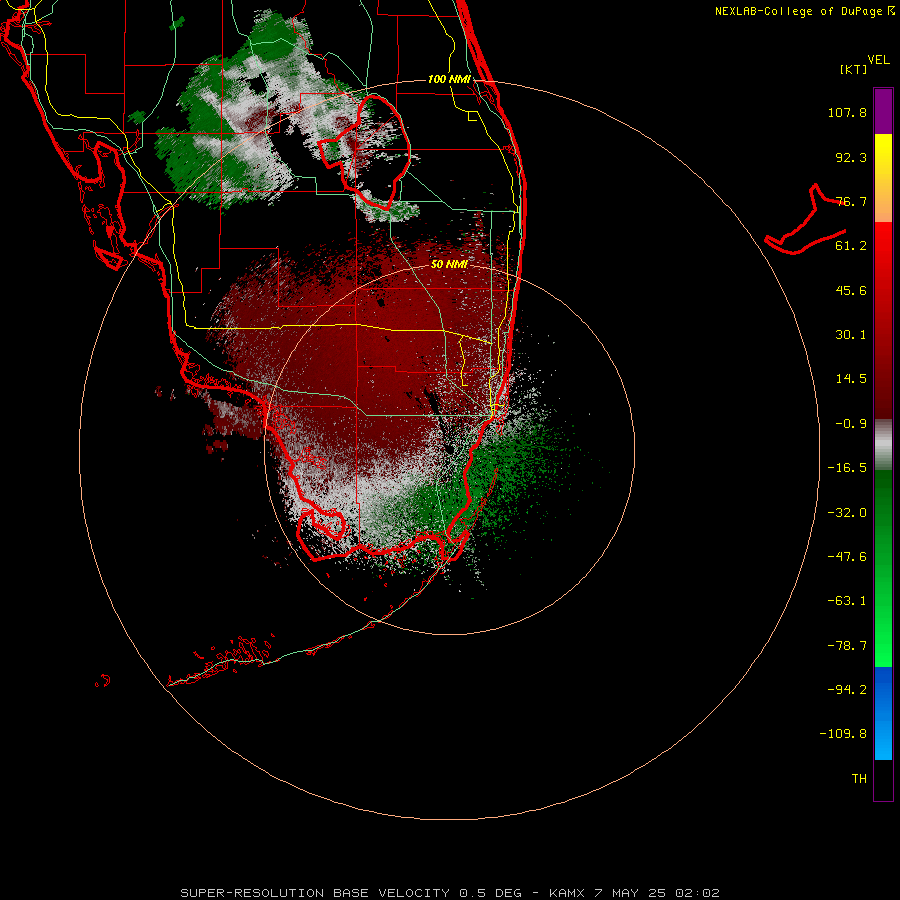Select the -78.7 velocity legend value
Image resolution: width=900 pixels, height=900 pixels.
click(x=847, y=646)
